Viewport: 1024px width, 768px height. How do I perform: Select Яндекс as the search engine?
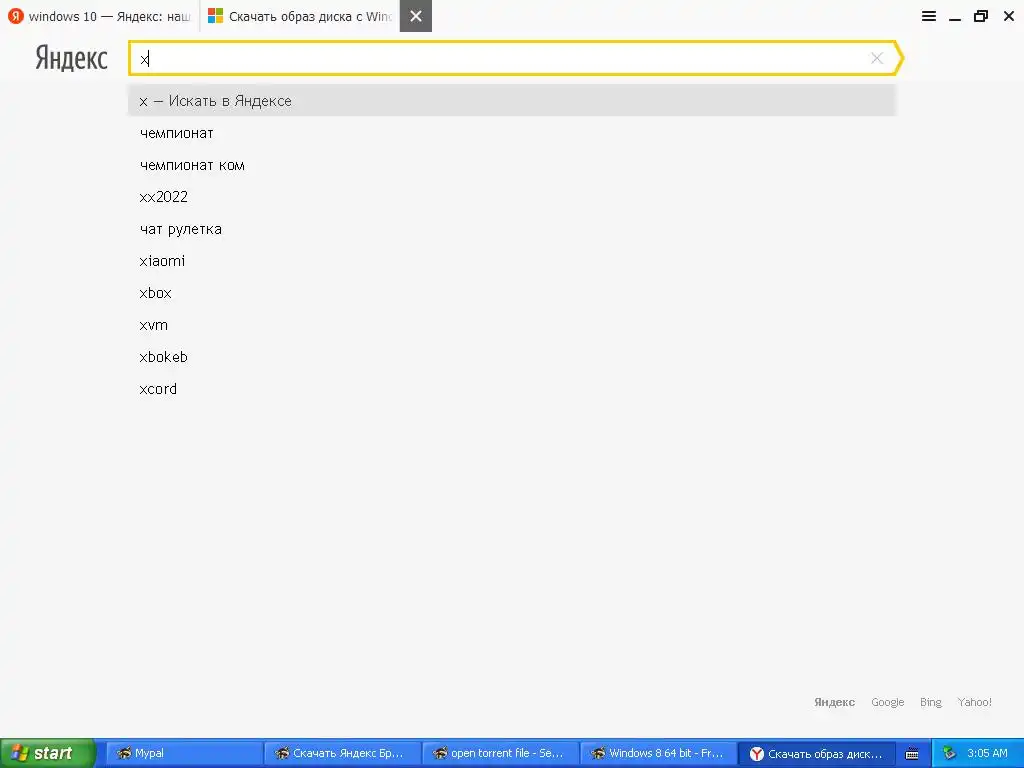click(834, 702)
